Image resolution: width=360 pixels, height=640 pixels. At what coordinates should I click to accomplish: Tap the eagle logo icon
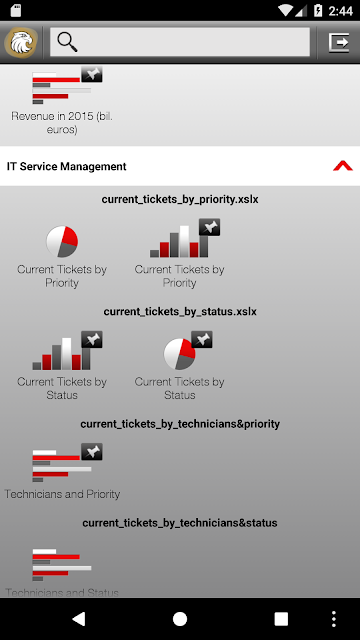(21, 42)
